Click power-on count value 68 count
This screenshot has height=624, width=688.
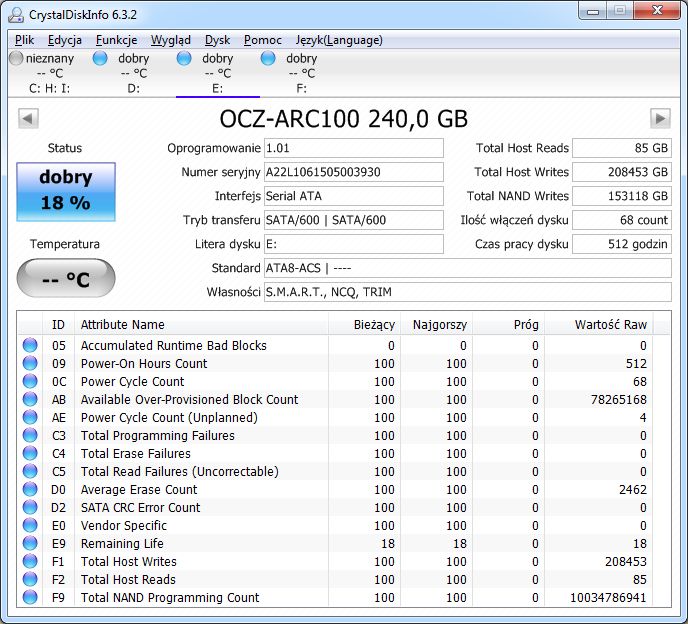click(622, 220)
